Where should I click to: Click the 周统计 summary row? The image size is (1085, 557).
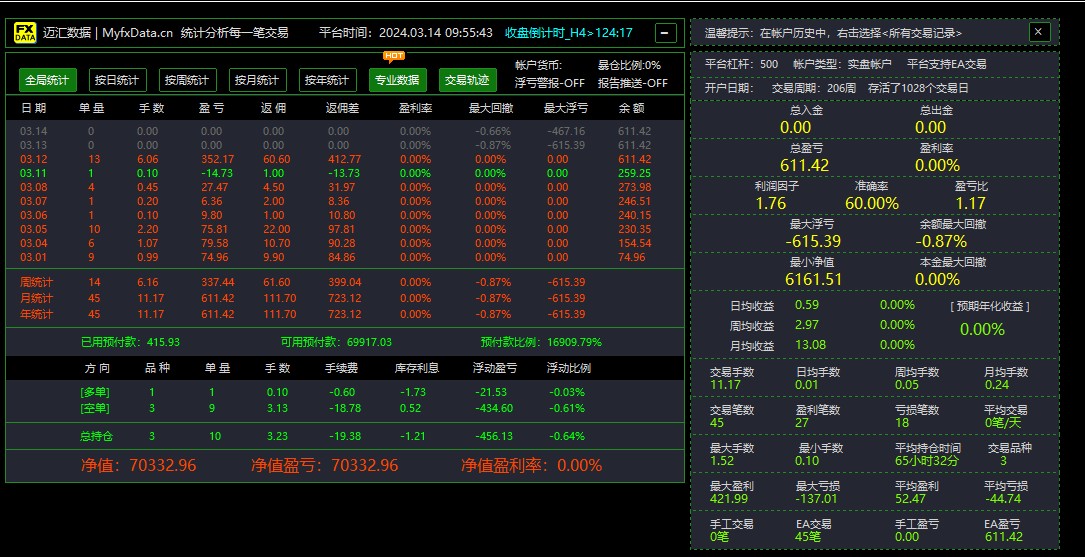click(x=345, y=282)
